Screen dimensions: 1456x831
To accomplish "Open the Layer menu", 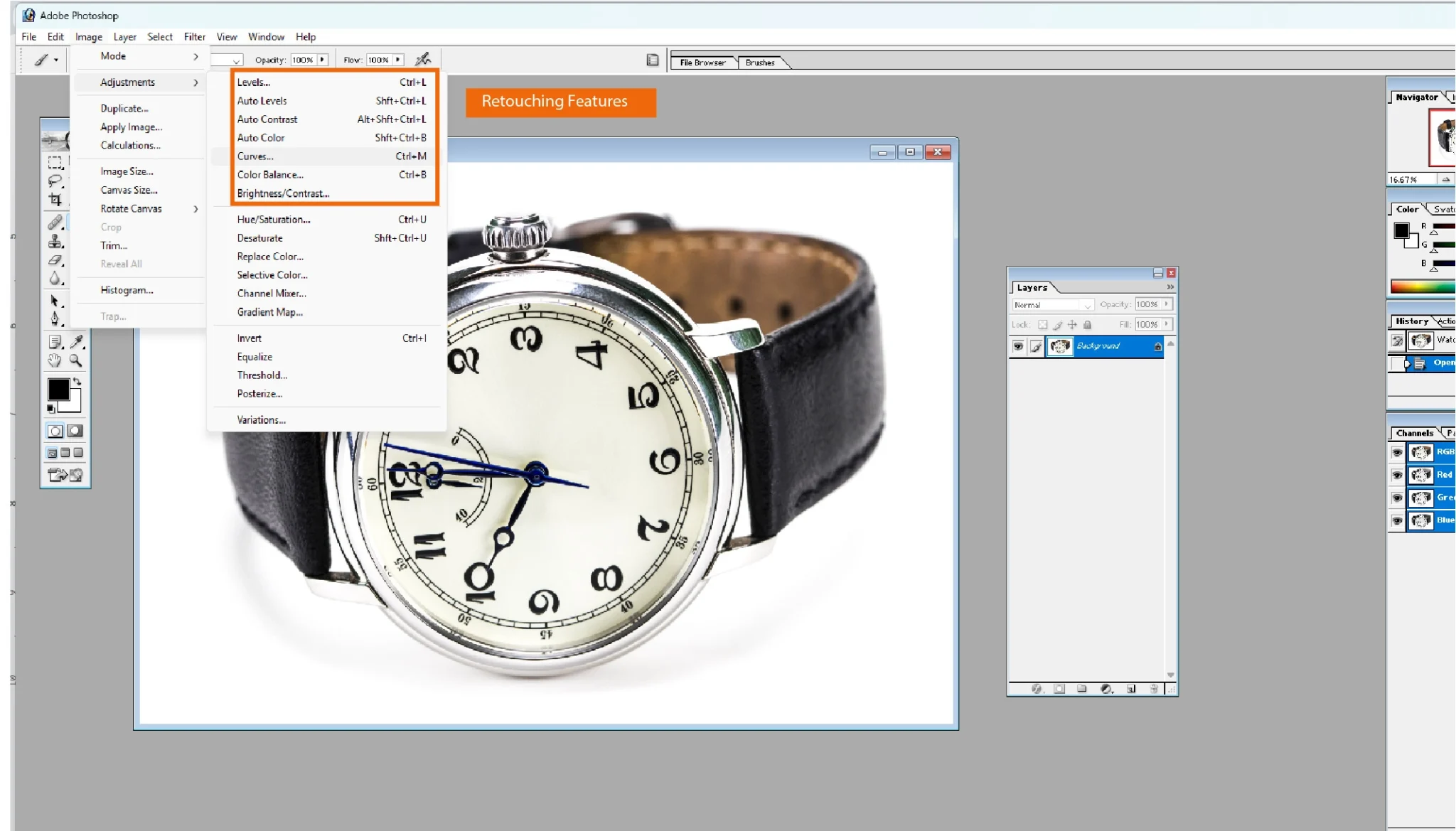I will [124, 37].
